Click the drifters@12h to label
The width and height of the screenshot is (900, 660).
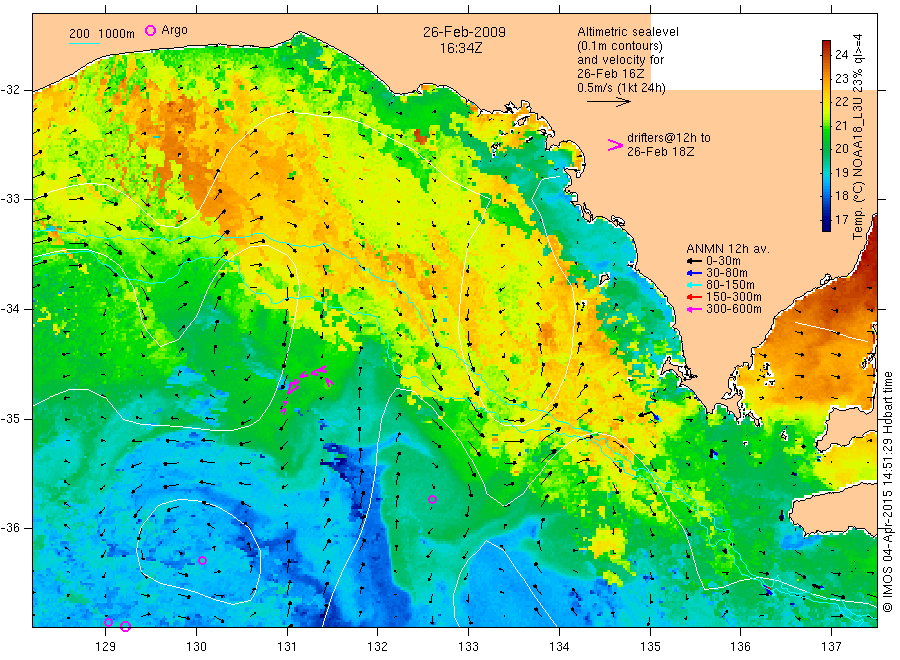pyautogui.click(x=669, y=138)
